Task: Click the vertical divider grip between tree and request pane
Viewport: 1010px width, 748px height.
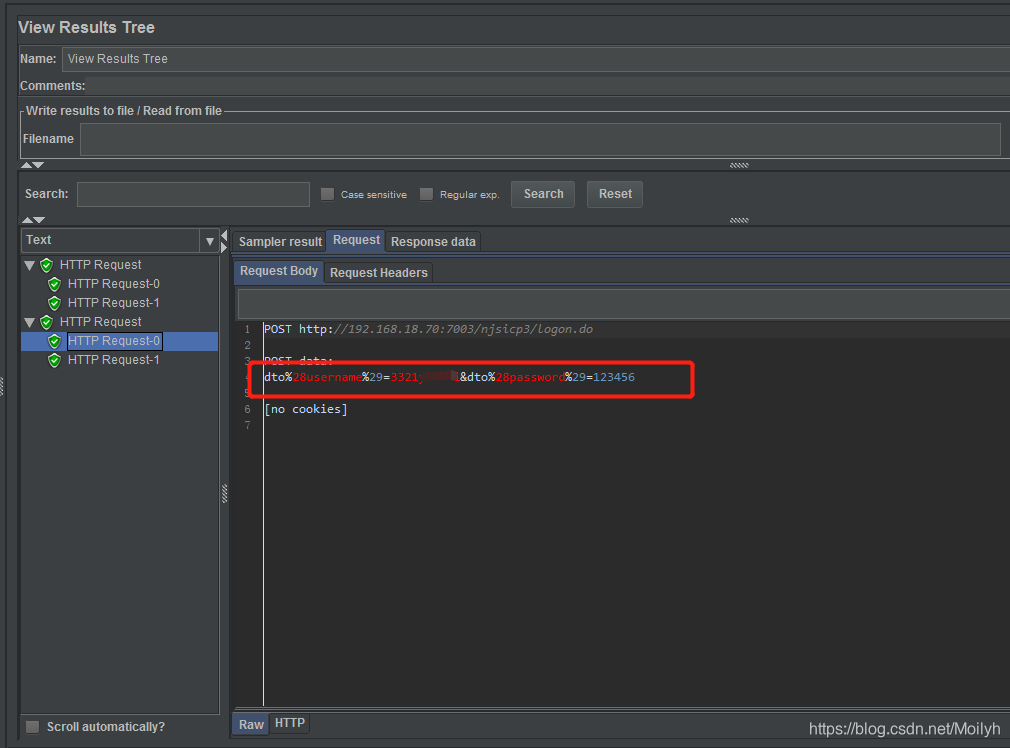Action: 224,493
